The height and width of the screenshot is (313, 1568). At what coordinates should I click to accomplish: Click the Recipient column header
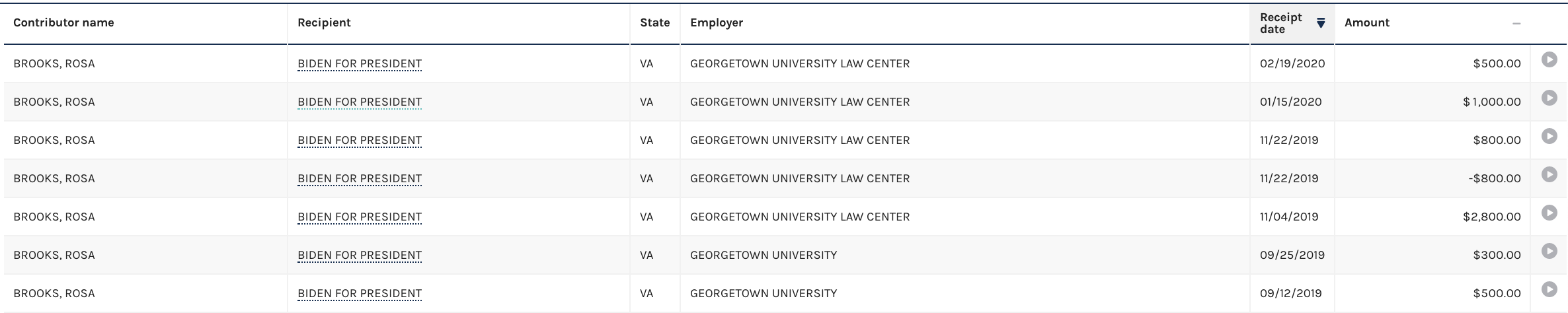[324, 23]
